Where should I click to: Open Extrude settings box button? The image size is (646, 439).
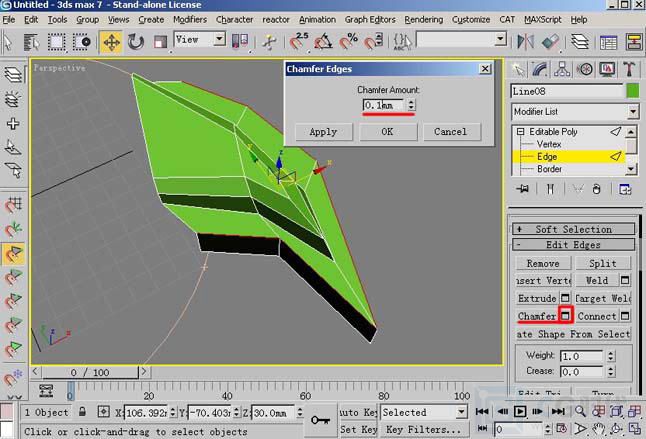pyautogui.click(x=565, y=298)
